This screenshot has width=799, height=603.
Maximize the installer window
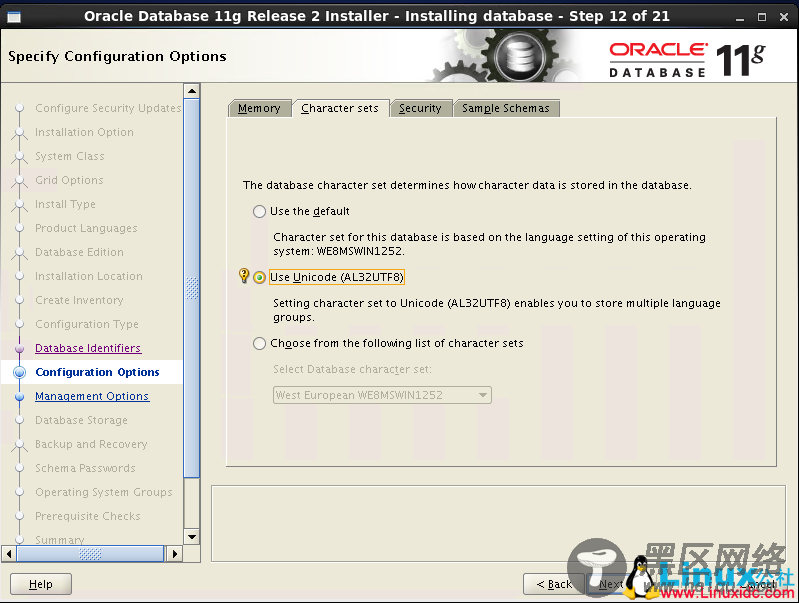click(x=762, y=17)
